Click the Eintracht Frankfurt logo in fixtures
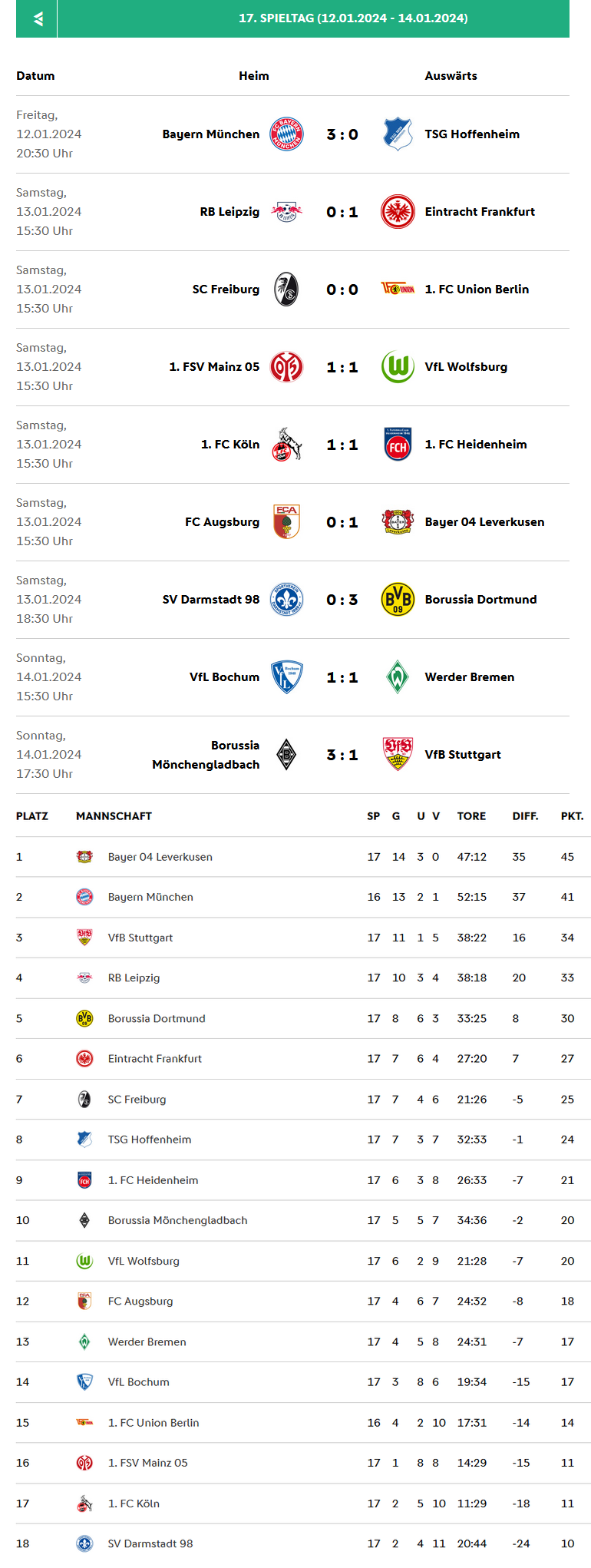This screenshot has width=591, height=1568. (x=398, y=212)
